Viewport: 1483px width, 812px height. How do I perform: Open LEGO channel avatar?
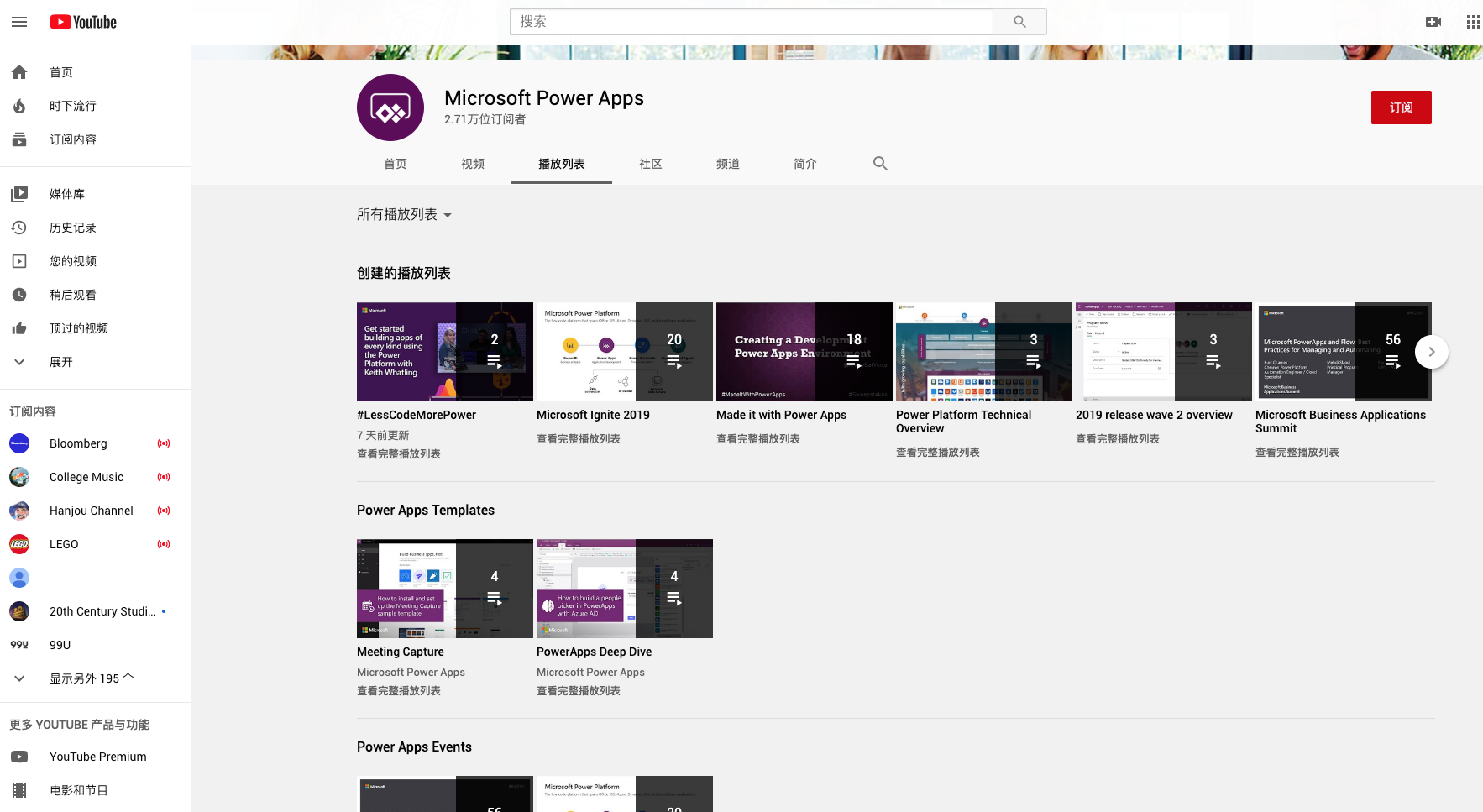(19, 544)
